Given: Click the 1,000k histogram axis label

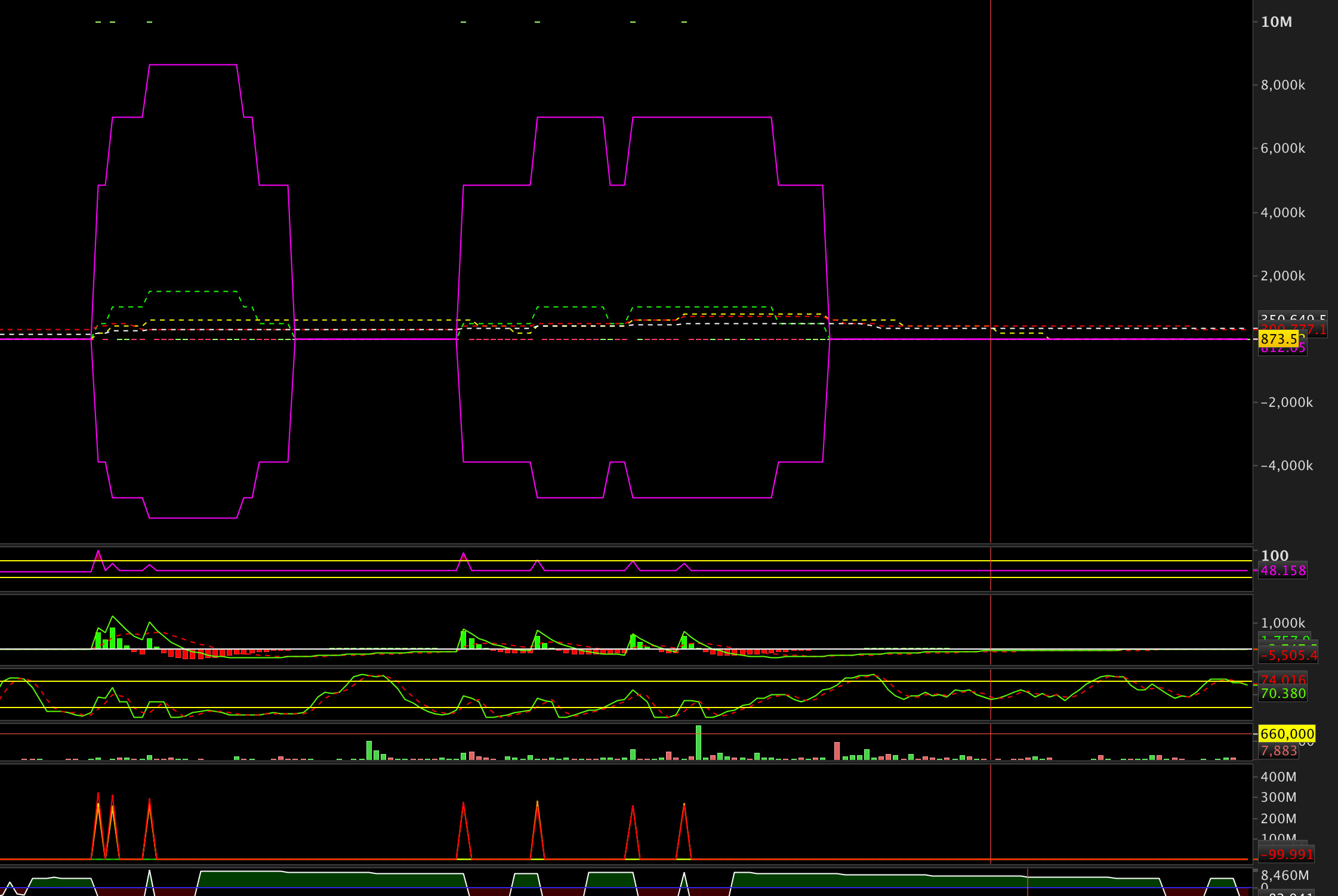Looking at the screenshot, I should 1282,623.
